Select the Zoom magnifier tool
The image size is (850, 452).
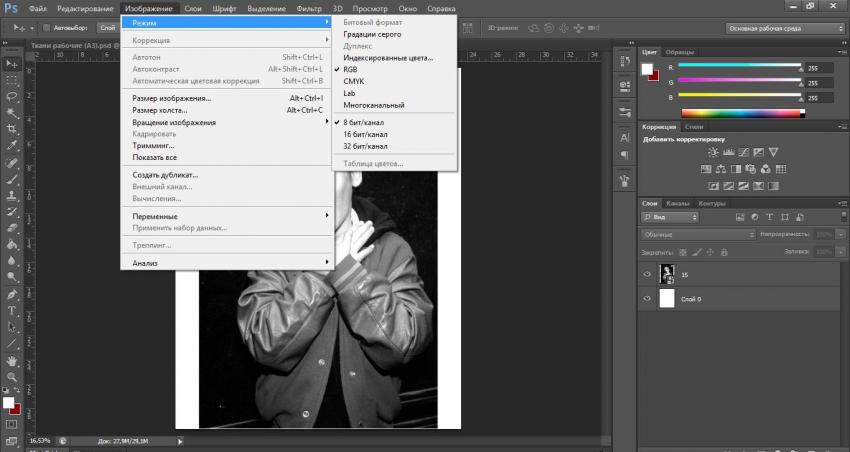click(12, 375)
